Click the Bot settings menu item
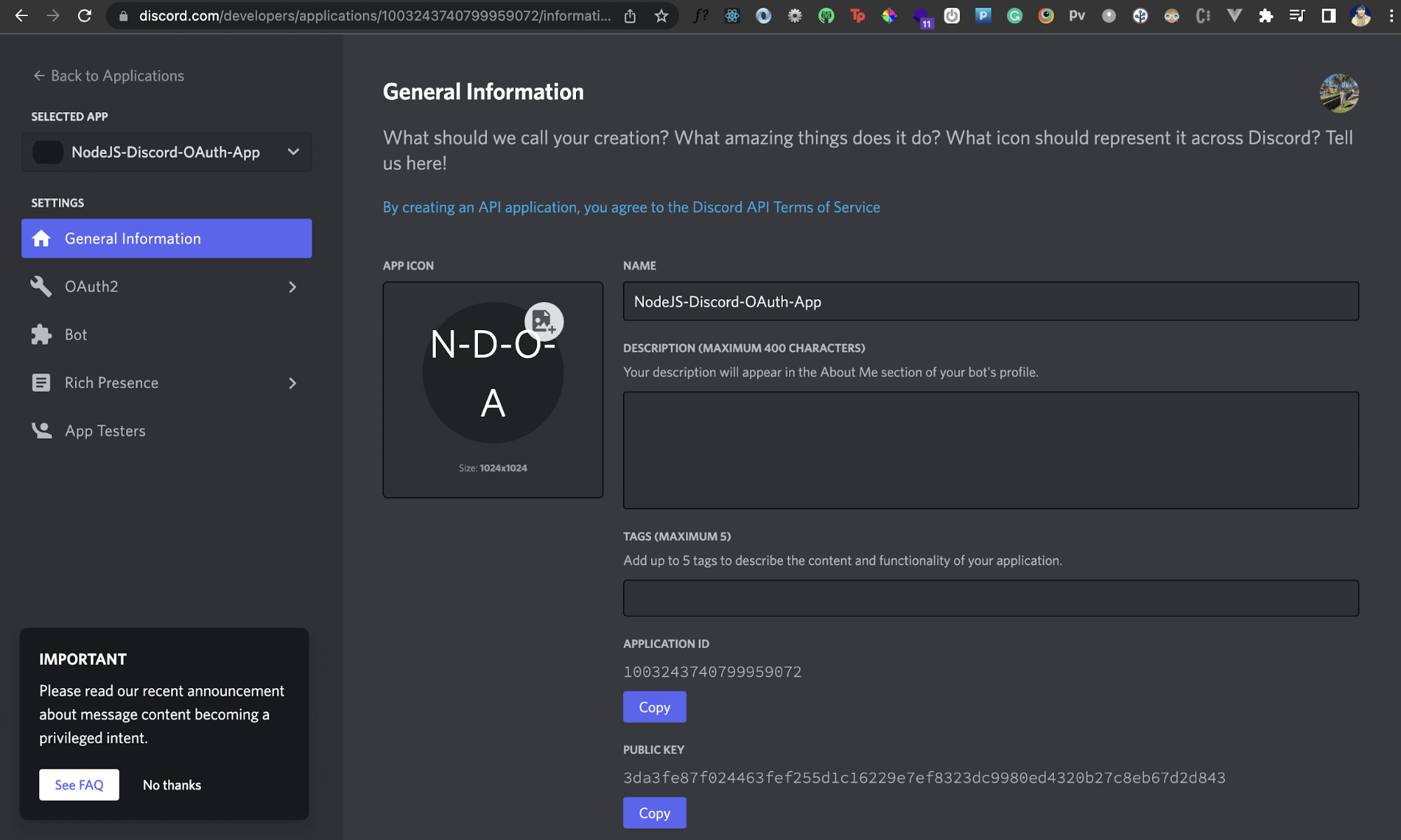This screenshot has width=1401, height=840. [x=75, y=333]
